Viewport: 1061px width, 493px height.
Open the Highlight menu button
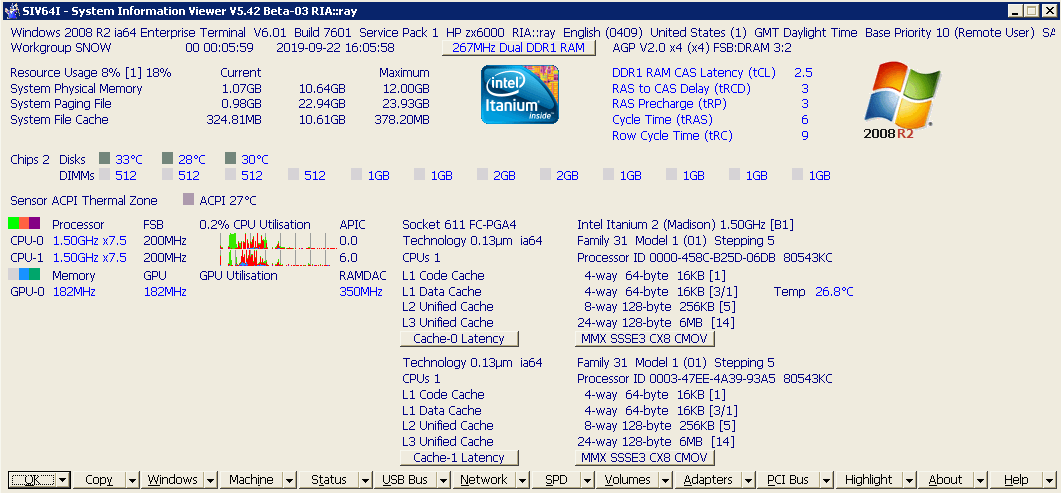869,479
